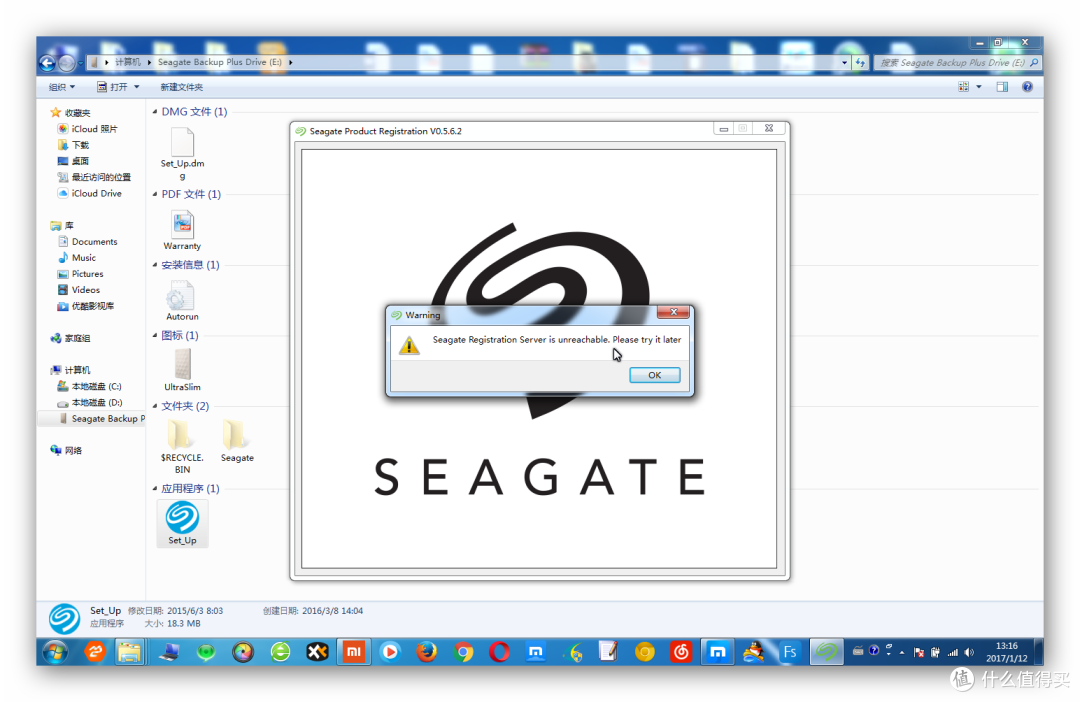This screenshot has height=702, width=1080.
Task: Click OK in the Warning dialog
Action: [654, 375]
